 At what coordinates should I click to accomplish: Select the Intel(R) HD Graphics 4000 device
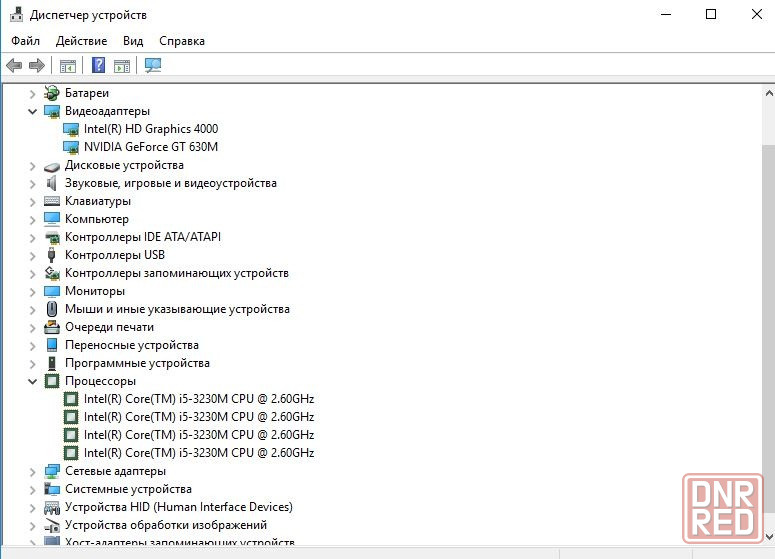(x=150, y=129)
